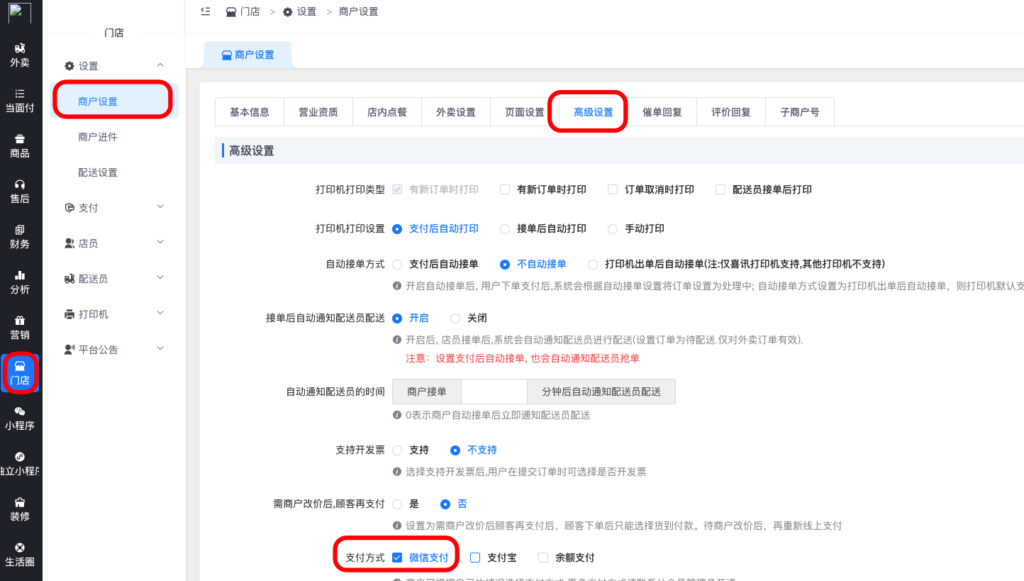Open the 外卖 takeout sidebar icon
This screenshot has width=1024, height=581.
20,54
